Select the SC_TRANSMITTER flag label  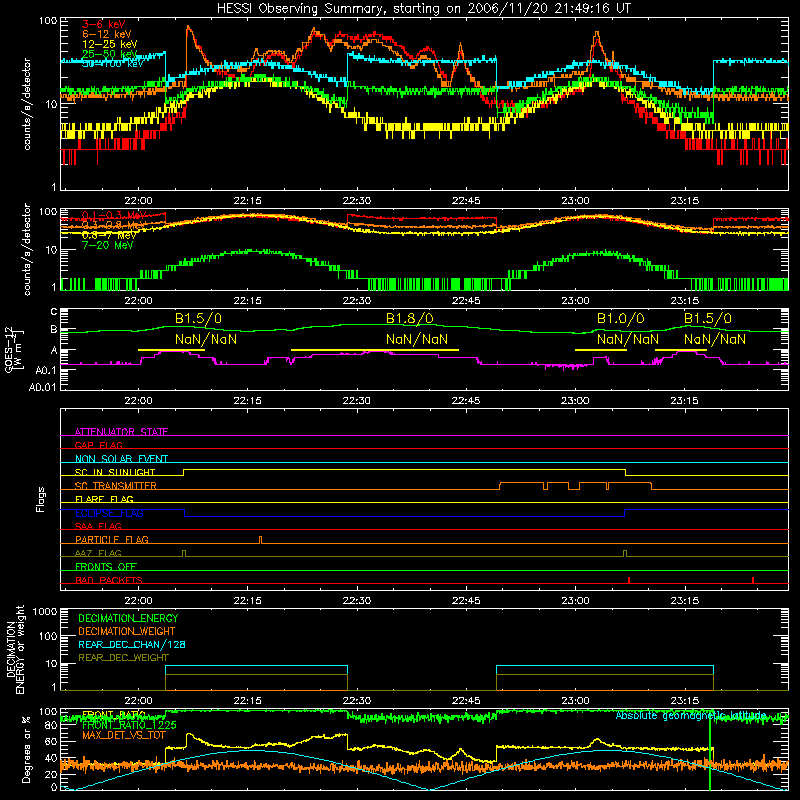pyautogui.click(x=116, y=486)
